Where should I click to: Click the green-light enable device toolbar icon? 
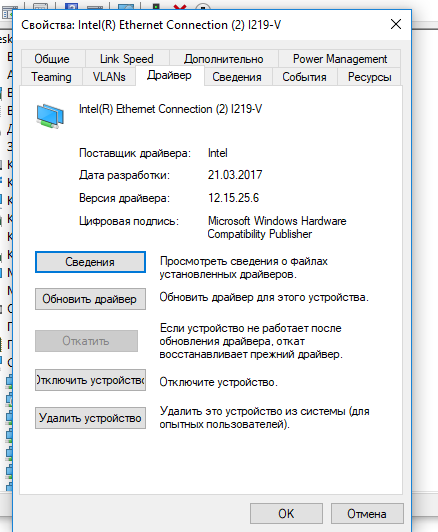[156, 6]
